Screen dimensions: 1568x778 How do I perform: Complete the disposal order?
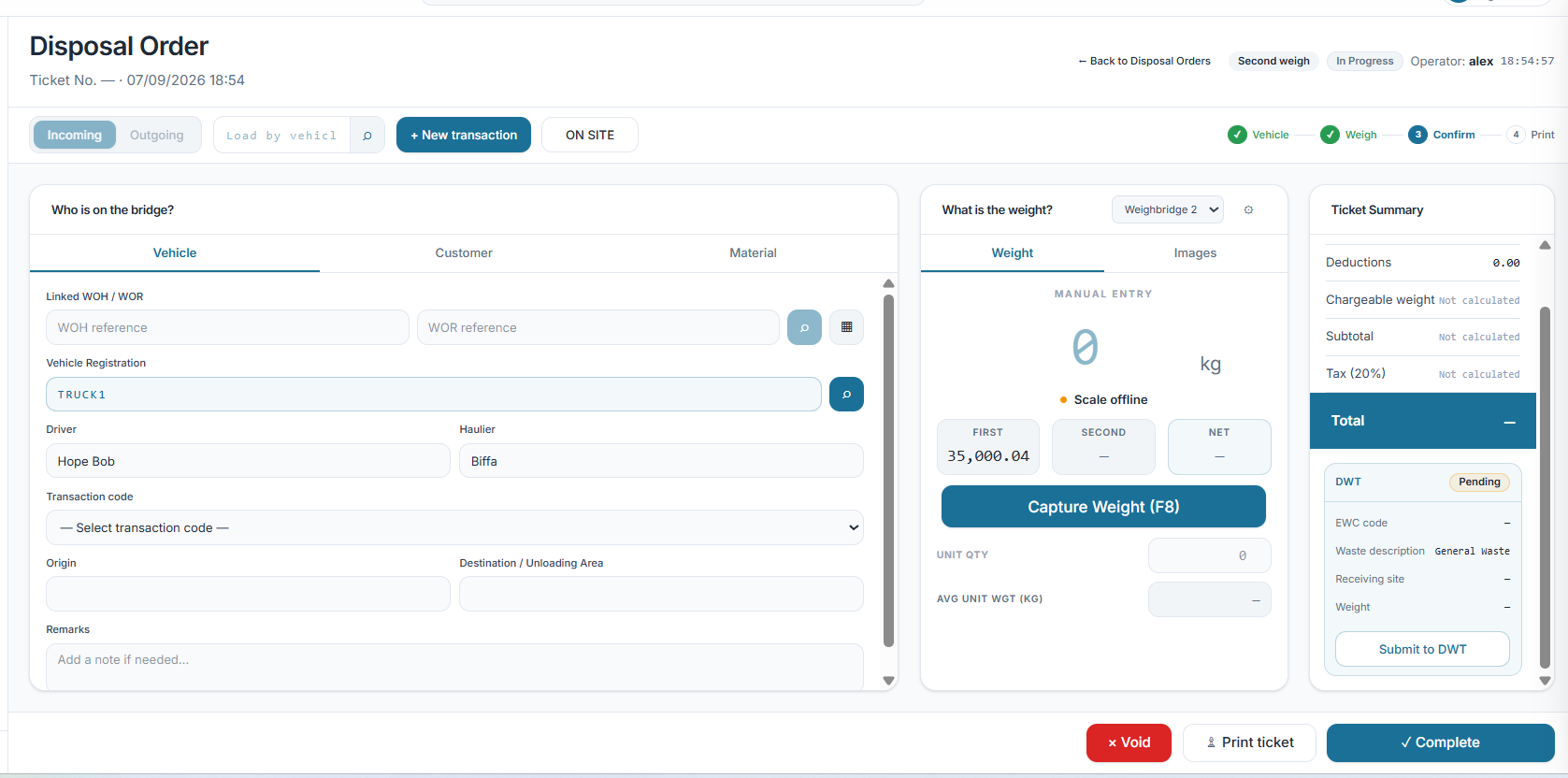tap(1440, 742)
